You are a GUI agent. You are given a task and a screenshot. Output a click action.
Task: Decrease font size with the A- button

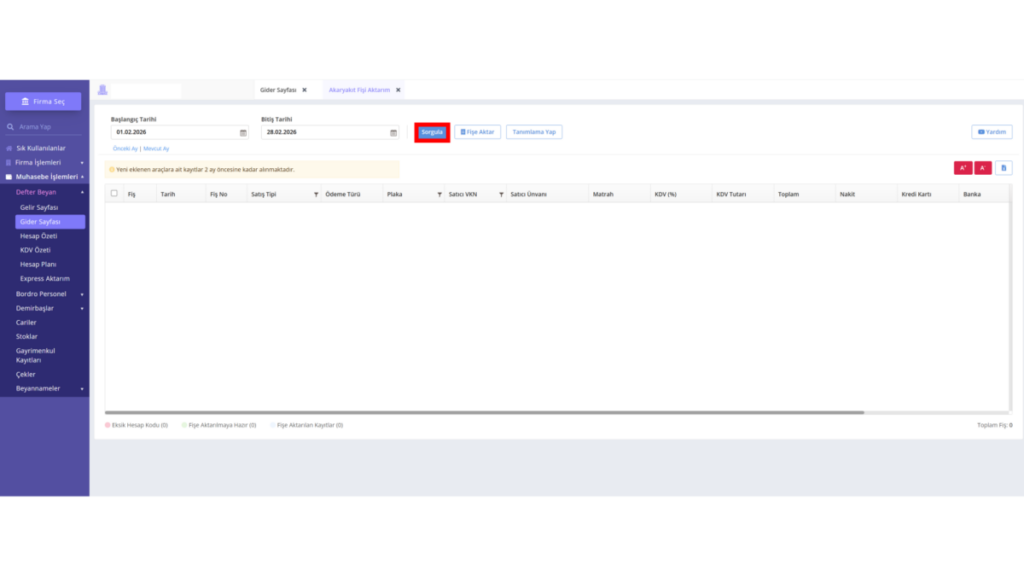pos(983,168)
